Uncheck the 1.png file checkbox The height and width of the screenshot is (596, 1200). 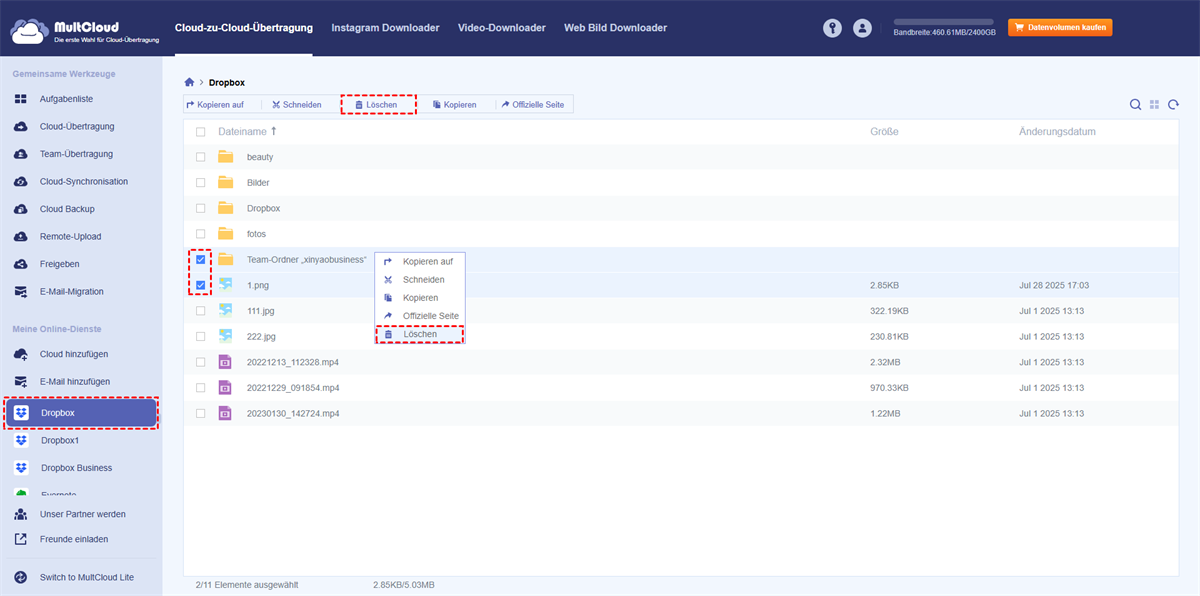click(201, 285)
